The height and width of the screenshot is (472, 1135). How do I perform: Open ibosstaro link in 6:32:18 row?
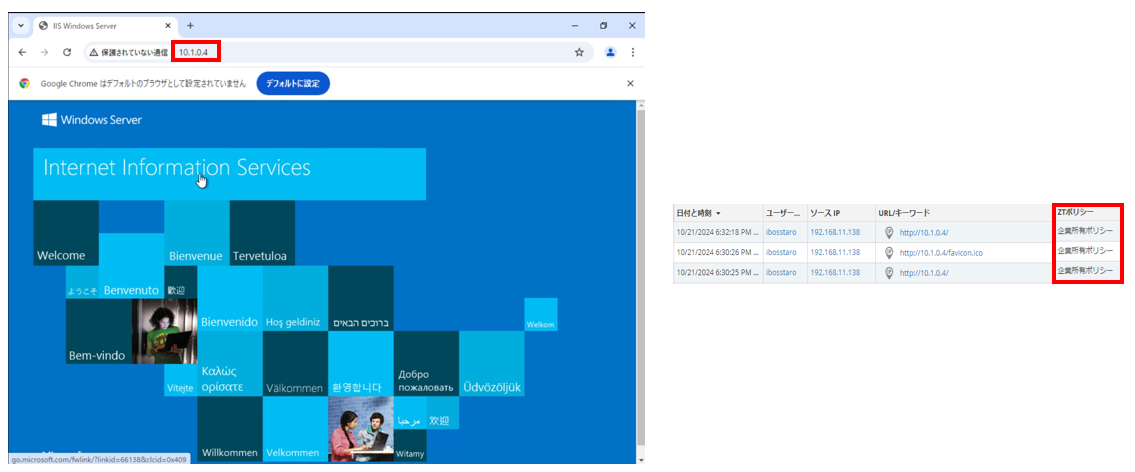(781, 232)
